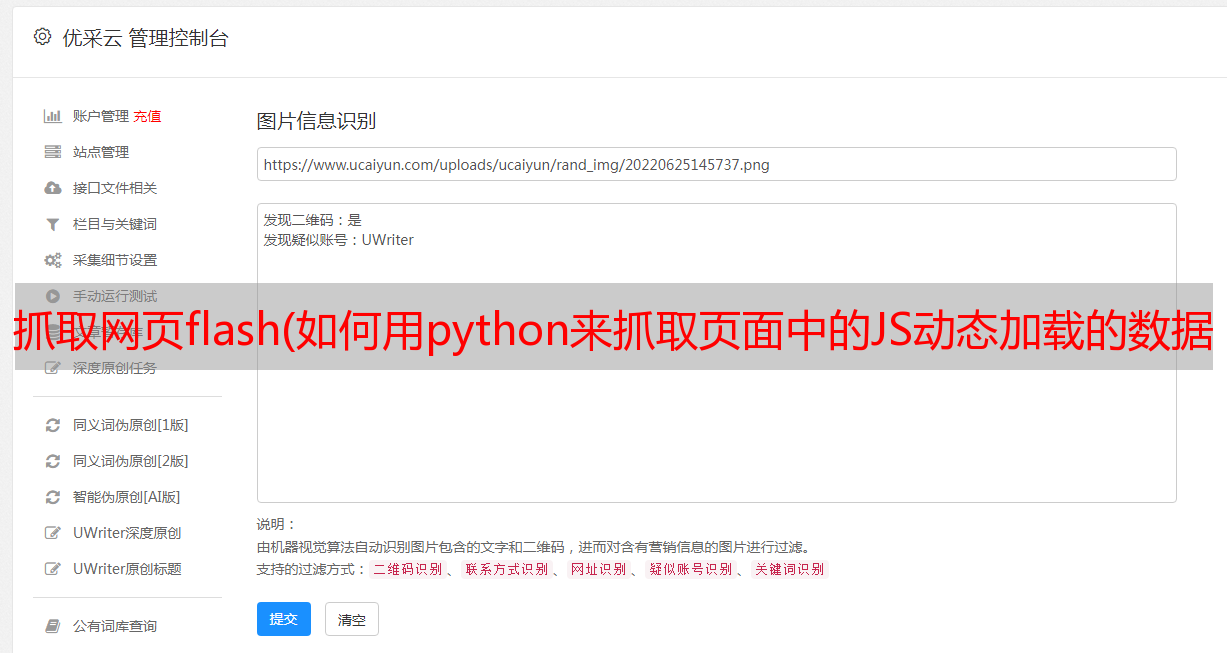Image resolution: width=1227 pixels, height=653 pixels.
Task: Open 账户管理 in the sidebar
Action: tap(100, 116)
